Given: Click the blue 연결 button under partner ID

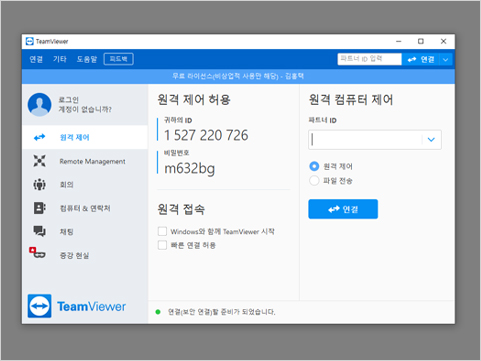Looking at the screenshot, I should coord(343,209).
